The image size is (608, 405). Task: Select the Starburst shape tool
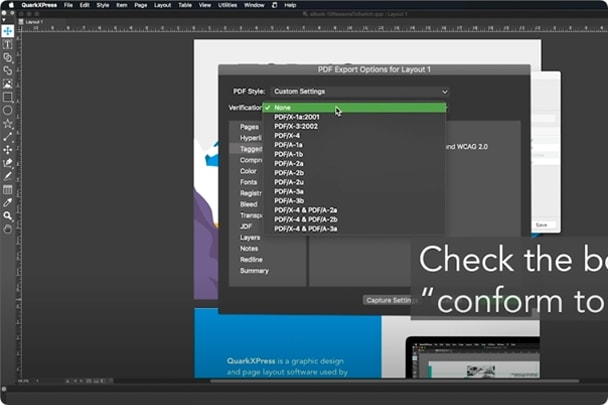[x=7, y=123]
